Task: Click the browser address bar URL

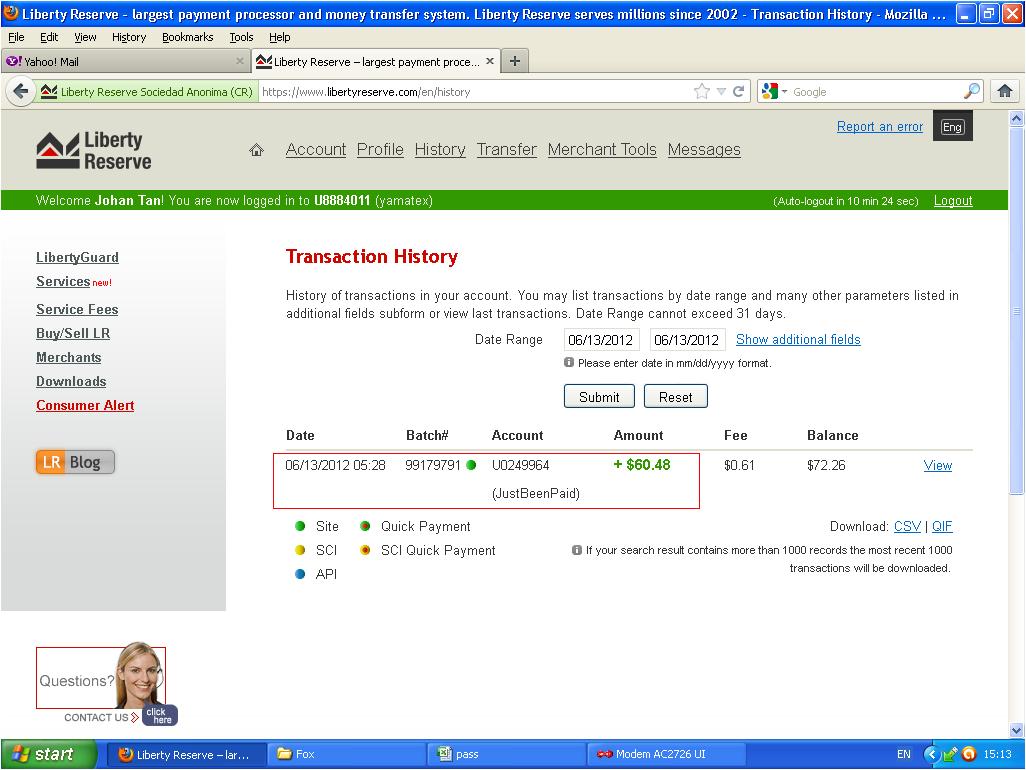Action: click(476, 92)
